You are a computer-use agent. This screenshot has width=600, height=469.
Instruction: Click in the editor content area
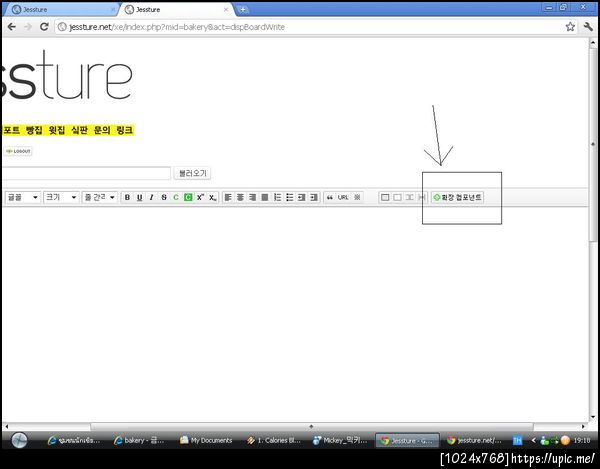[295, 314]
